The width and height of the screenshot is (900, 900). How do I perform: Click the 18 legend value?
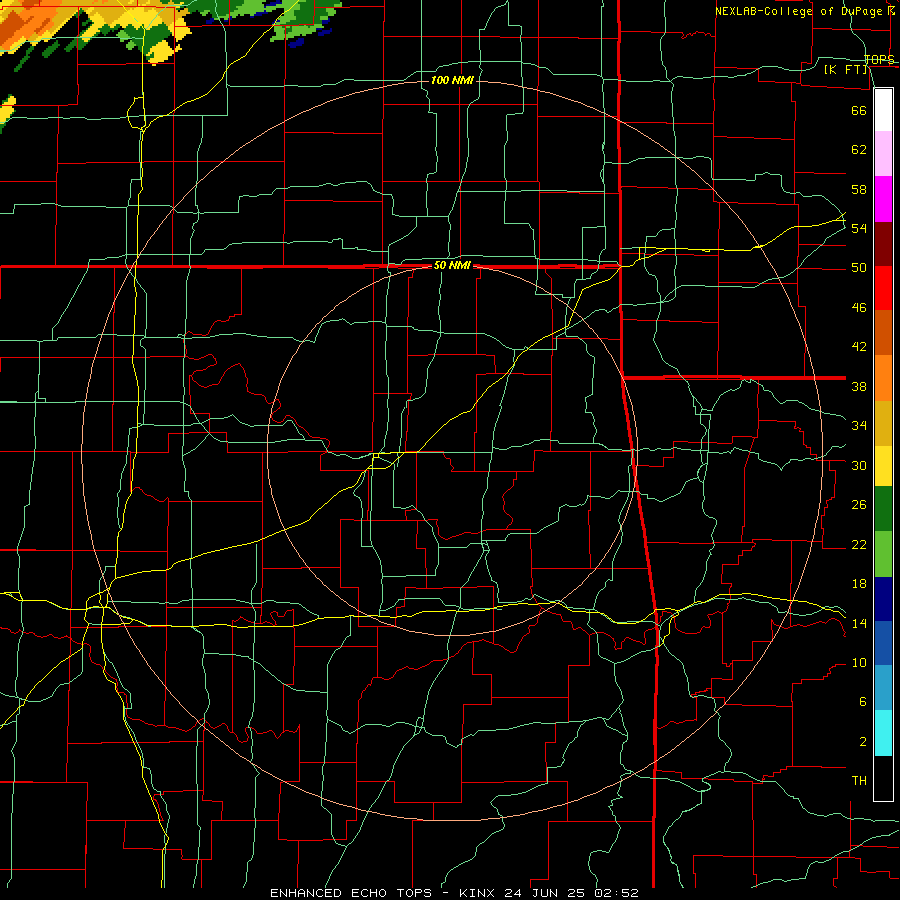tap(859, 584)
